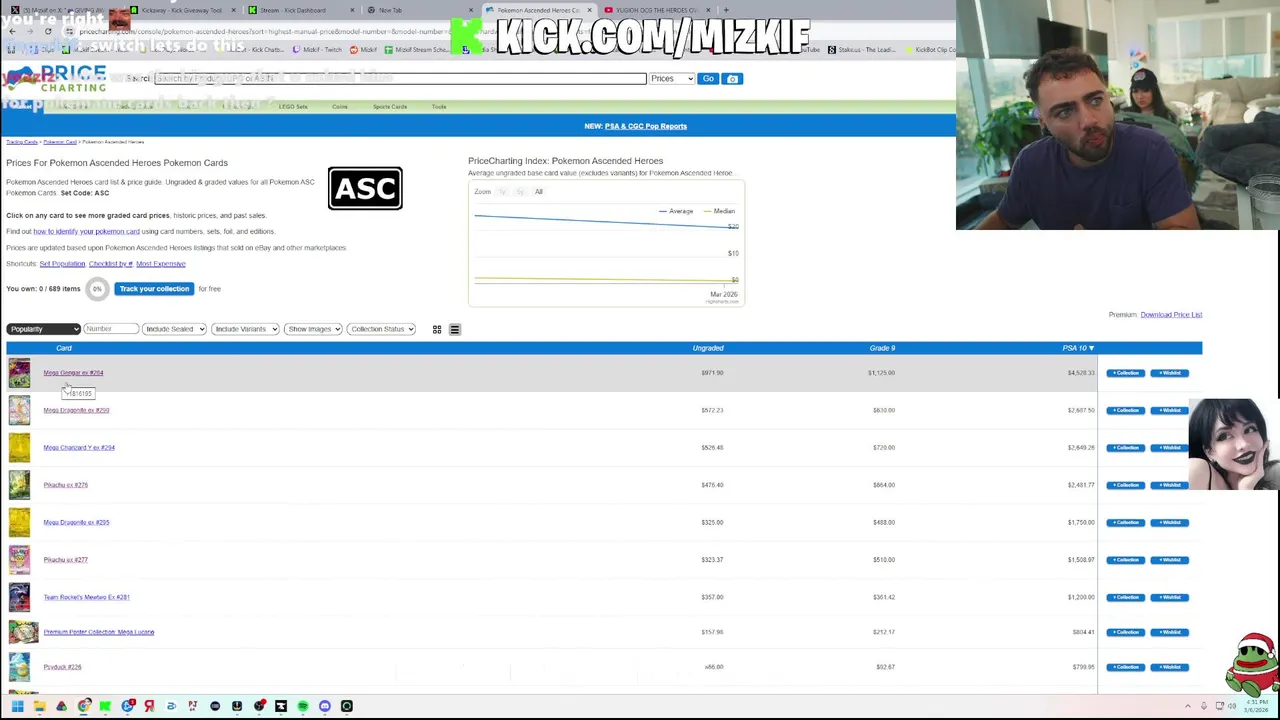Open Premium Poster Collection Mega Lucario link

(x=98, y=632)
